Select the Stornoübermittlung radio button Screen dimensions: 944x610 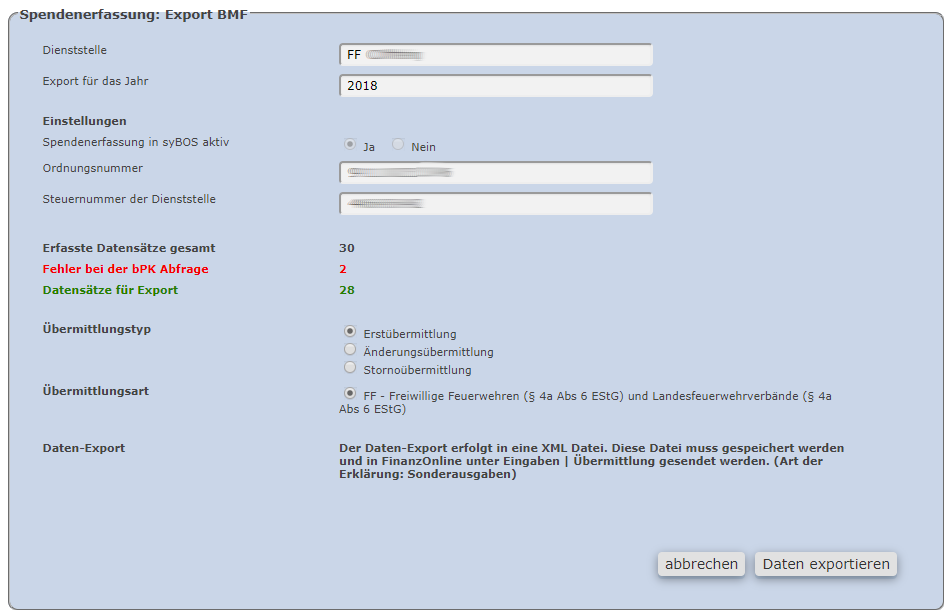(350, 368)
